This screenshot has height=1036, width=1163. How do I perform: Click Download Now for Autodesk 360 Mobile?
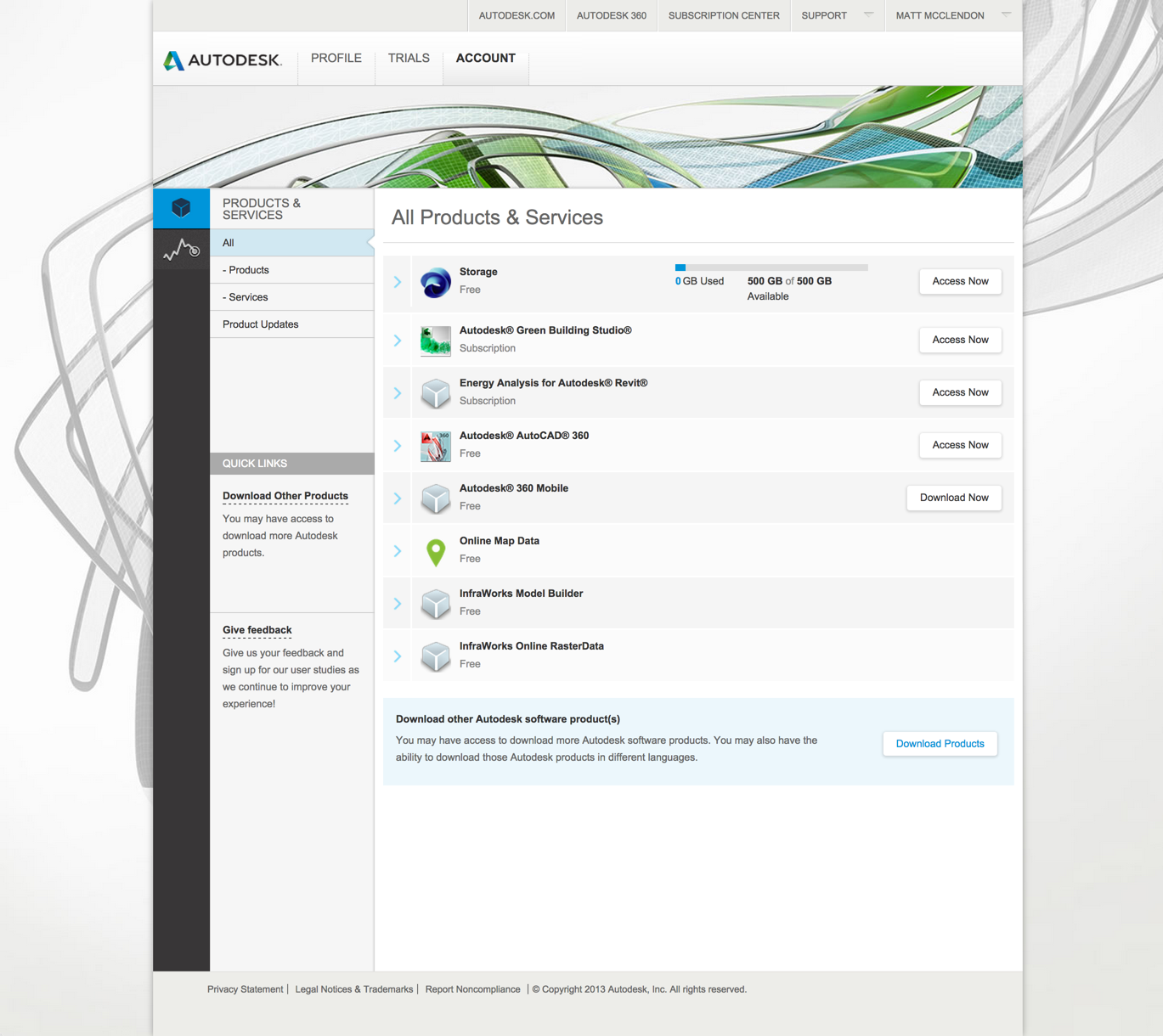(954, 498)
